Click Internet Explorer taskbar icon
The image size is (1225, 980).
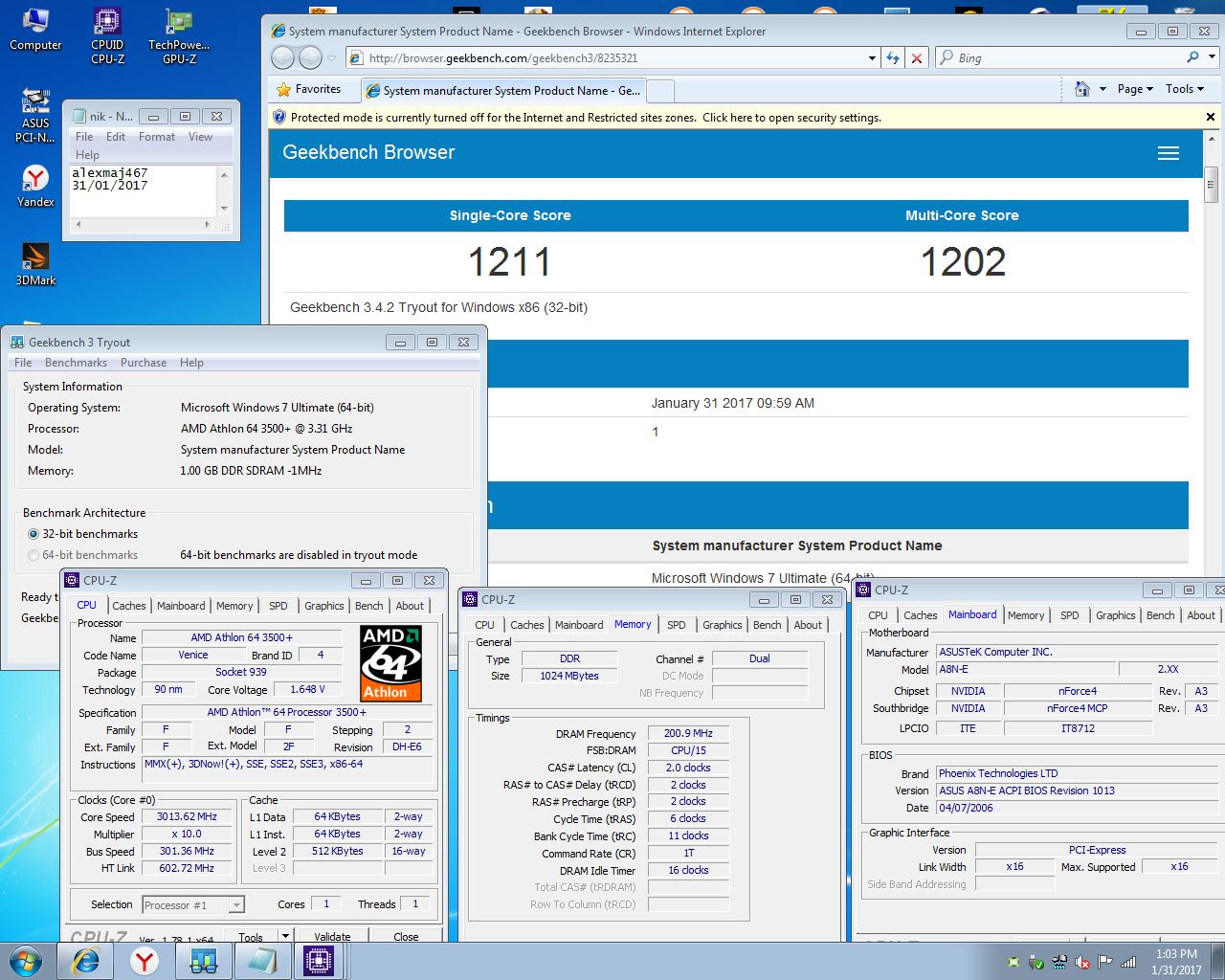(x=86, y=961)
